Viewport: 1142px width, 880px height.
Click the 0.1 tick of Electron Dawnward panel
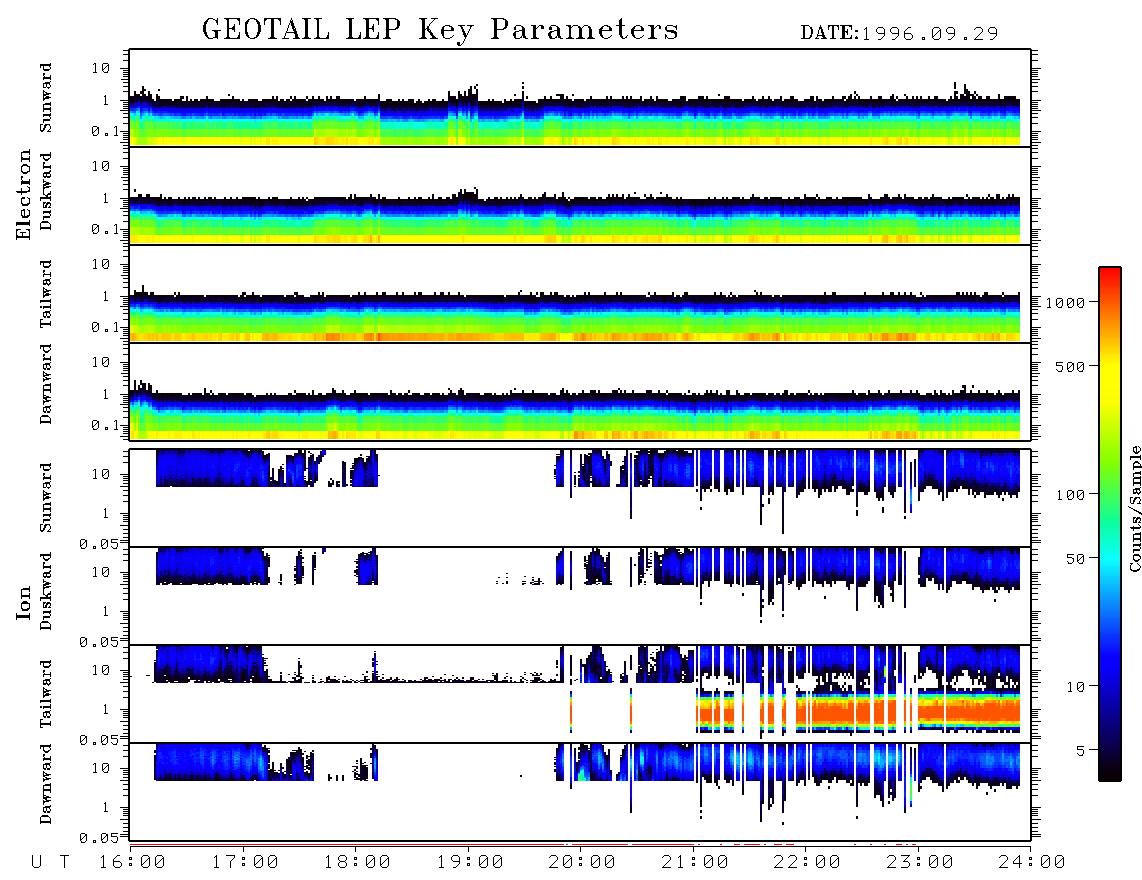pos(105,425)
